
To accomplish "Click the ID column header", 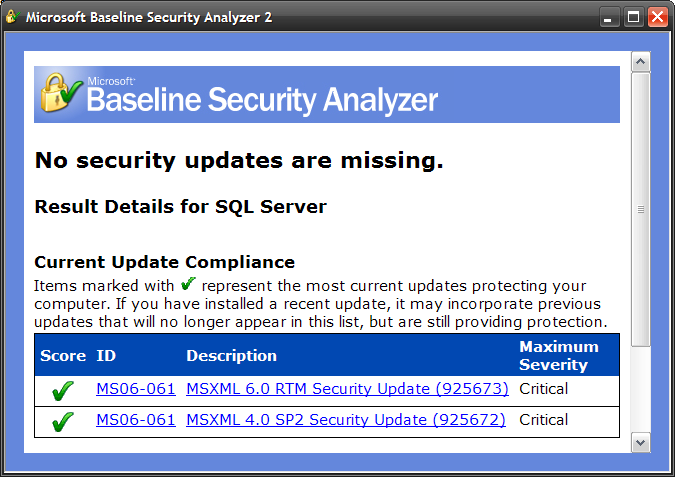I will coord(106,356).
